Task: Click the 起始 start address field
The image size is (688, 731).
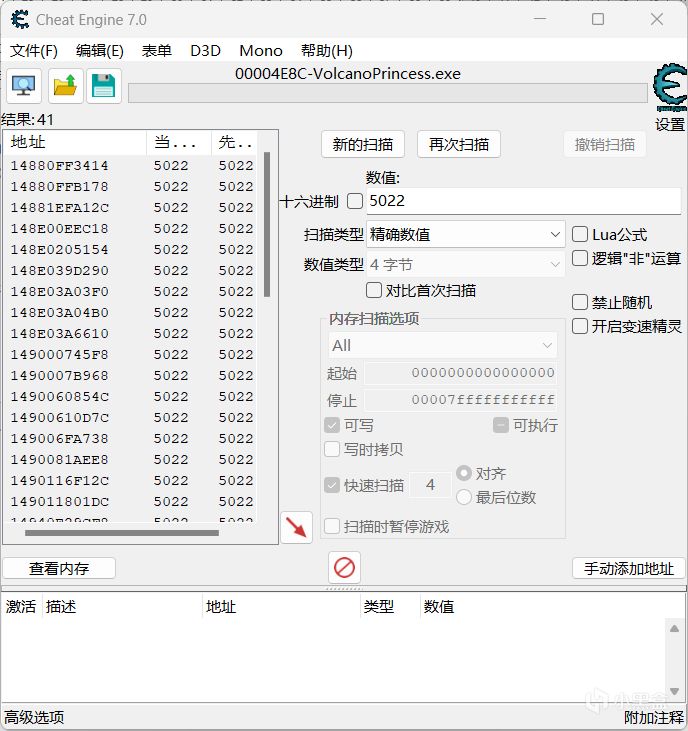Action: click(x=461, y=373)
